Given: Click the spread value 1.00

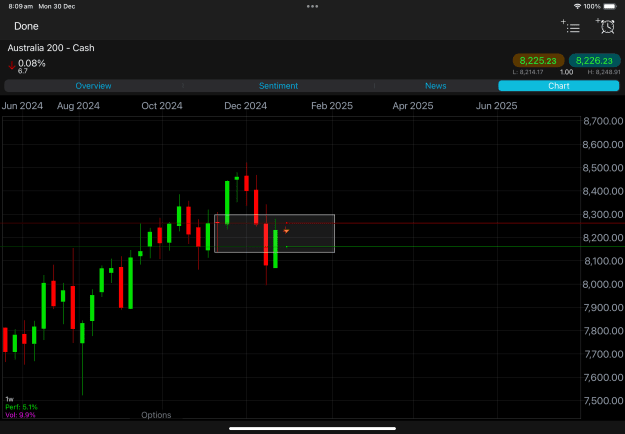Looking at the screenshot, I should pos(566,72).
